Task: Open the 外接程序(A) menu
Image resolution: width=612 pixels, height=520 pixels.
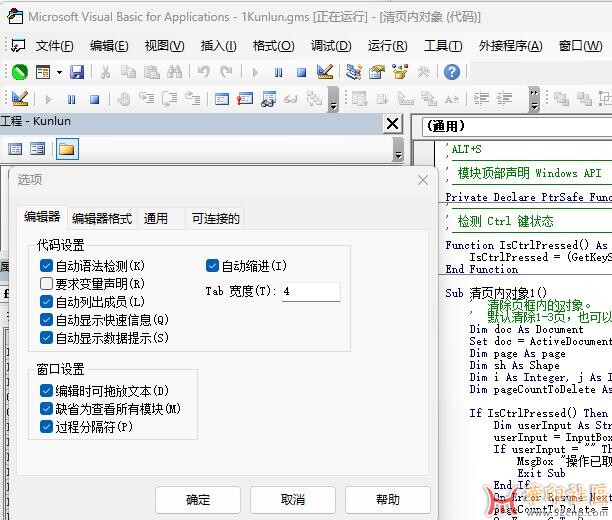Action: point(511,46)
